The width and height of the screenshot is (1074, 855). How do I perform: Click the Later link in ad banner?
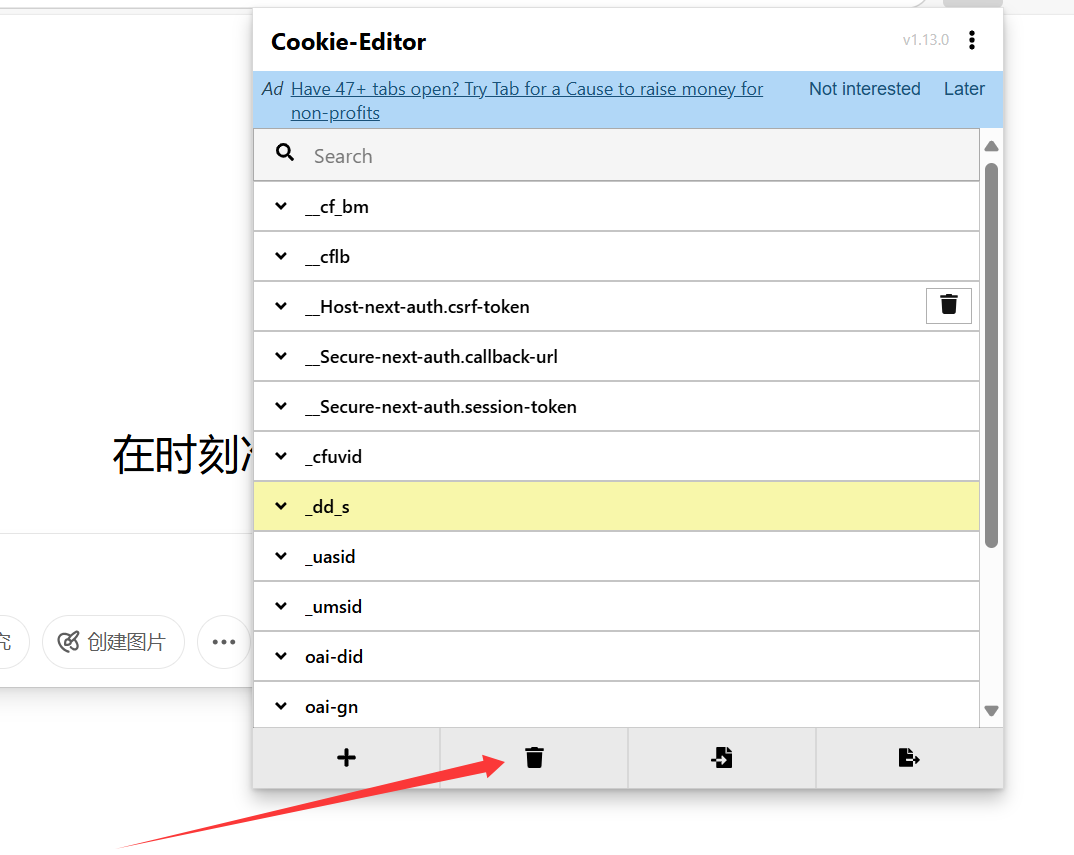[x=964, y=89]
